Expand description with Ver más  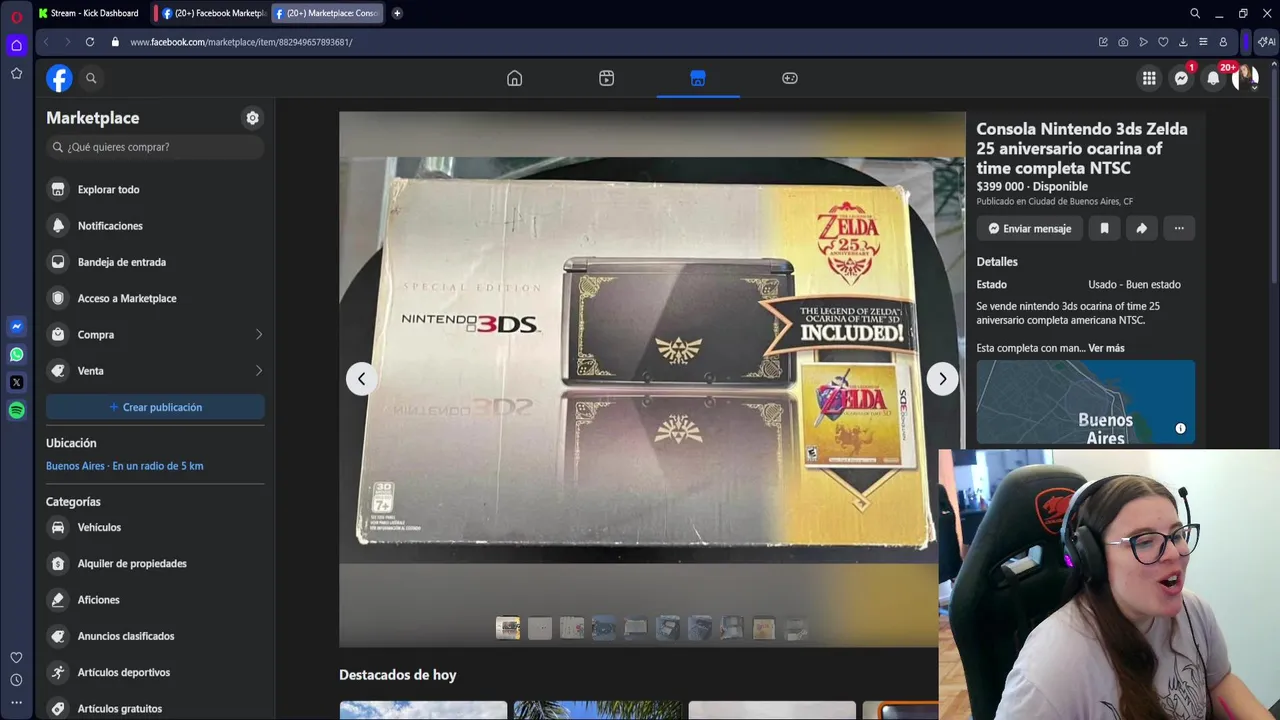(1106, 348)
